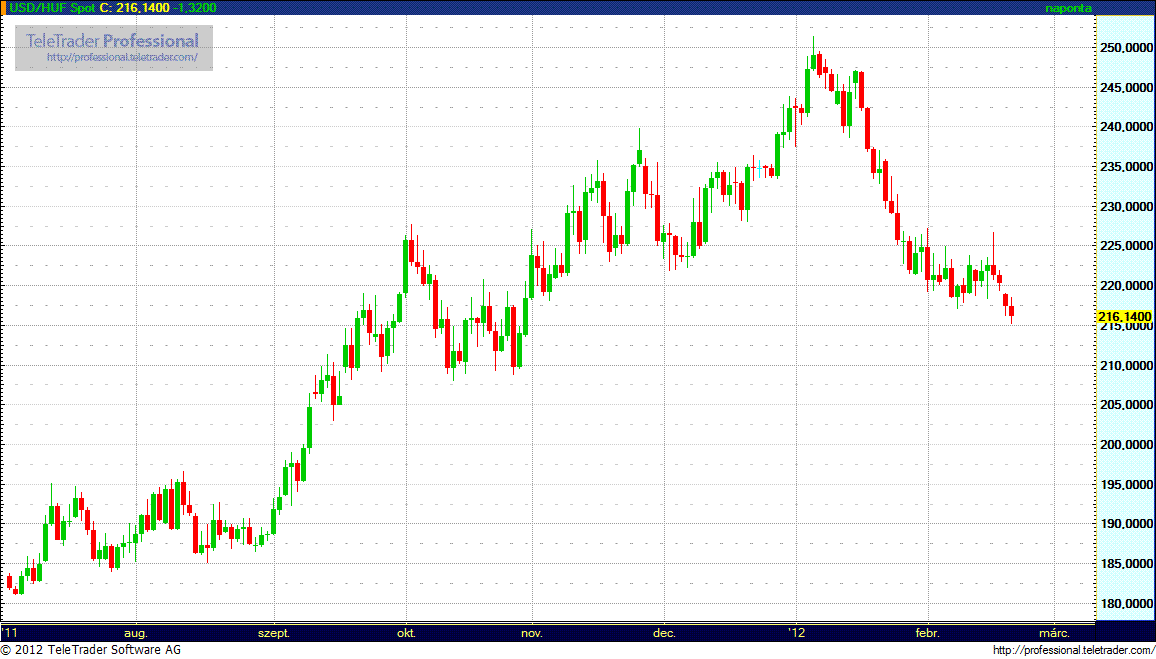
Task: Click the febr. month label
Action: [x=927, y=632]
